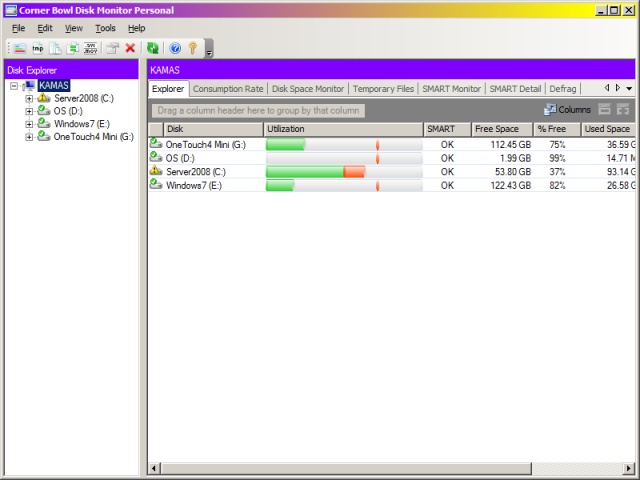Click the collapse groups icon next to Columns
This screenshot has height=480, width=640.
(x=604, y=109)
